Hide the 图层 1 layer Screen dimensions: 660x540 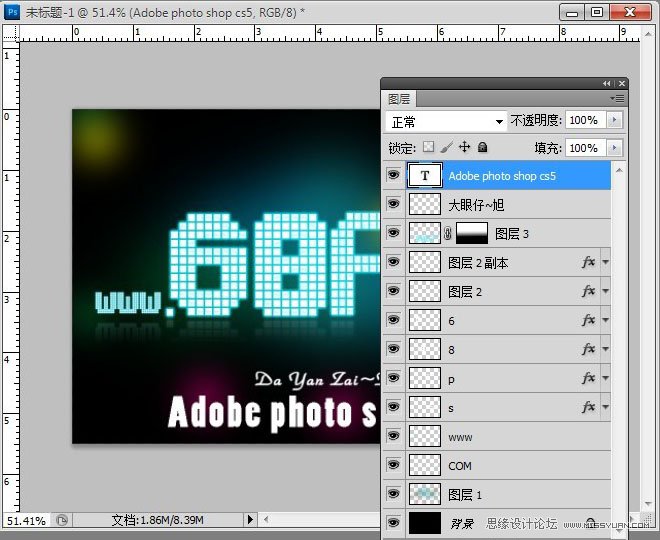point(394,494)
